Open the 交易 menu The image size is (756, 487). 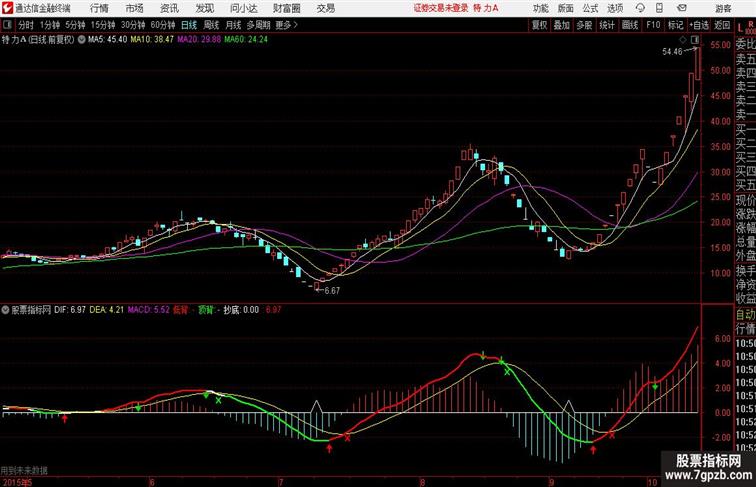pyautogui.click(x=325, y=8)
